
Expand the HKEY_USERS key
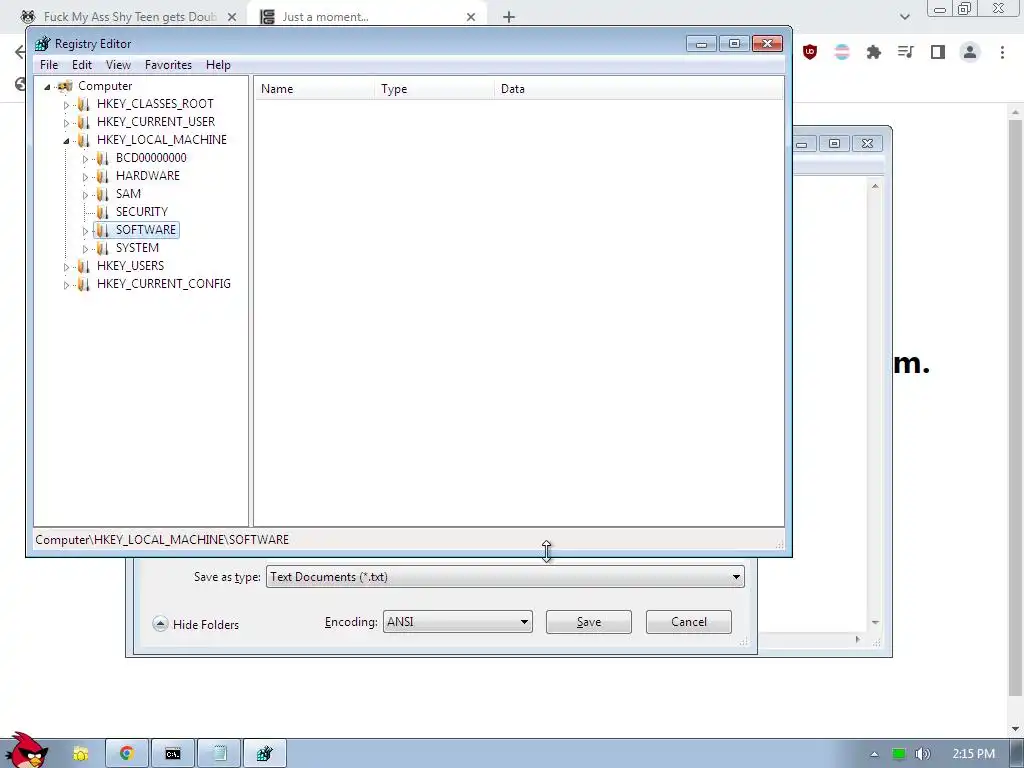[x=66, y=267]
